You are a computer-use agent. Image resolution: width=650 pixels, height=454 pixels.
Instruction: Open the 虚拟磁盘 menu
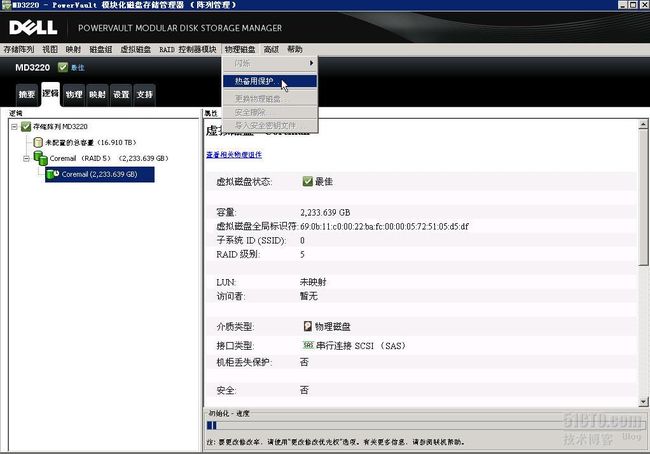[136, 49]
